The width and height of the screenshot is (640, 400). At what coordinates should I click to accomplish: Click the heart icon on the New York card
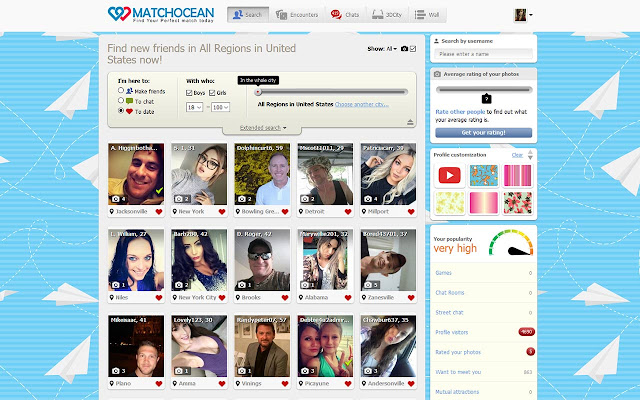pyautogui.click(x=222, y=212)
